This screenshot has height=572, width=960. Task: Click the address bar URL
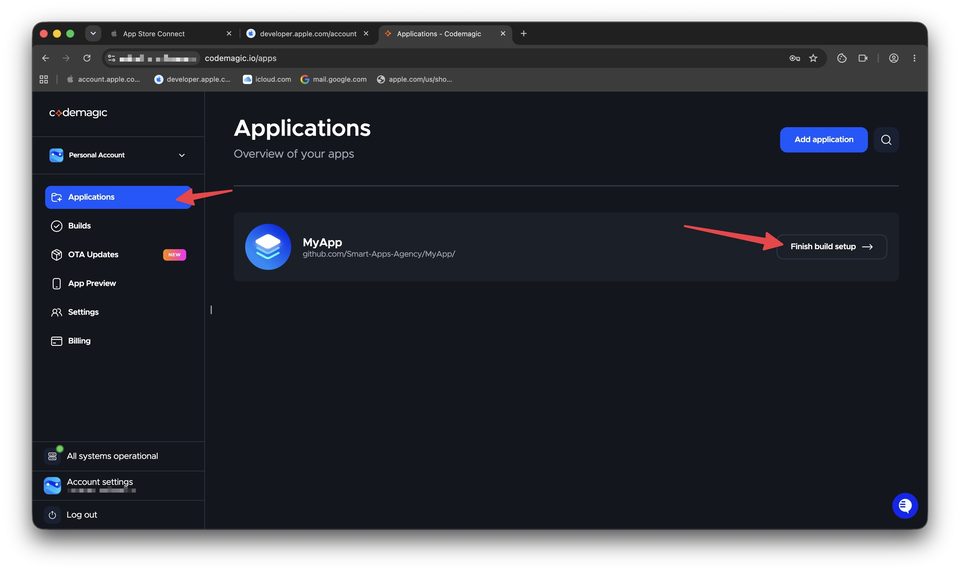pyautogui.click(x=241, y=58)
